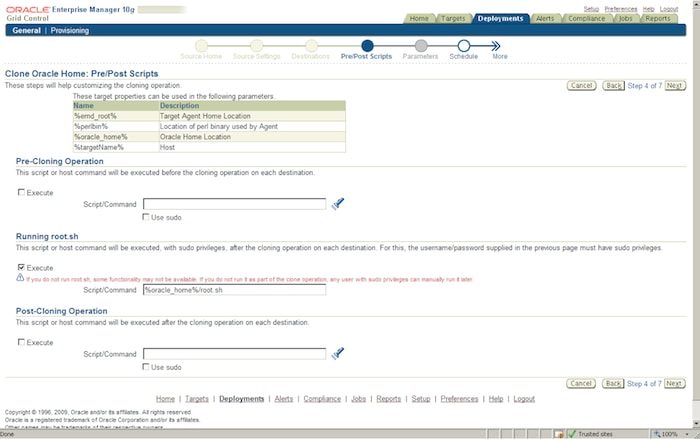Open the Jobs tab
The width and height of the screenshot is (700, 439).
625,18
